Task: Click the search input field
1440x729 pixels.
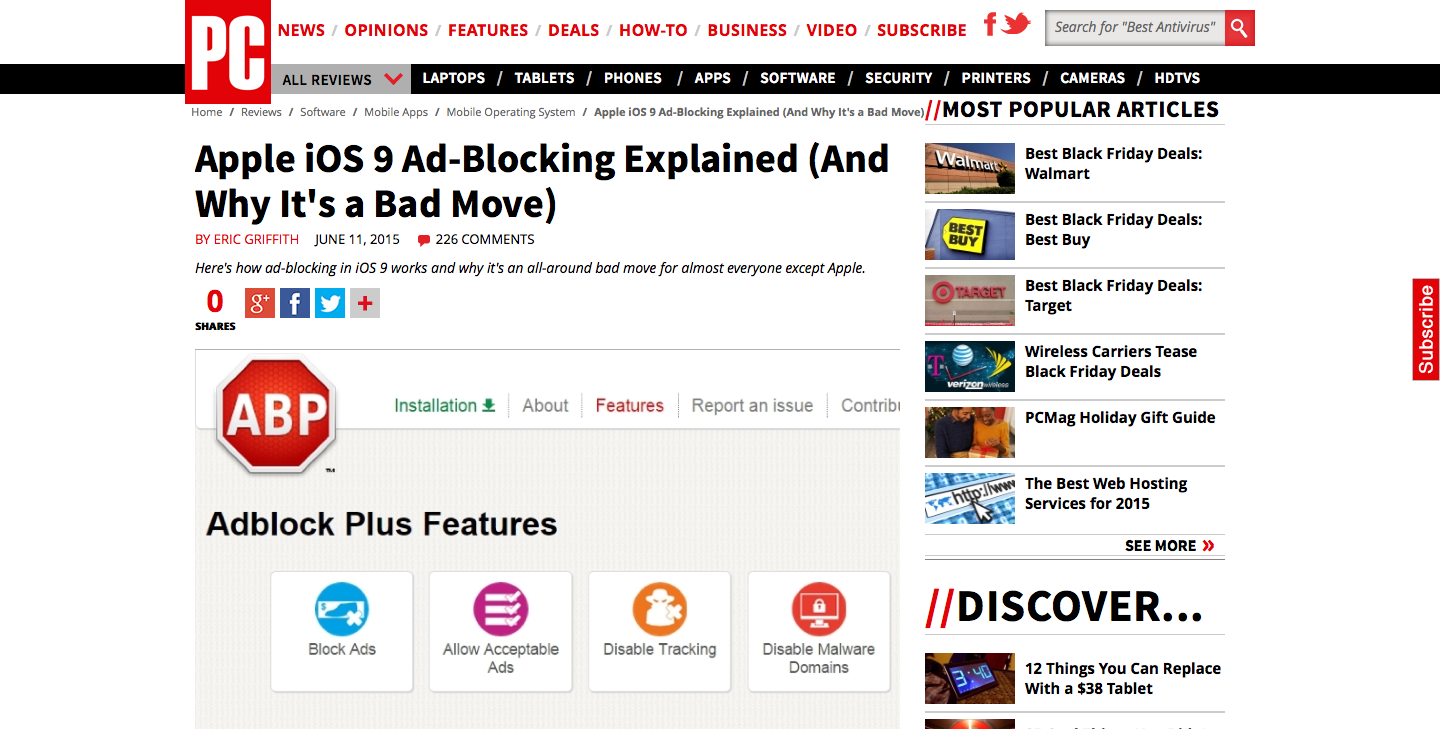Action: click(x=1135, y=28)
